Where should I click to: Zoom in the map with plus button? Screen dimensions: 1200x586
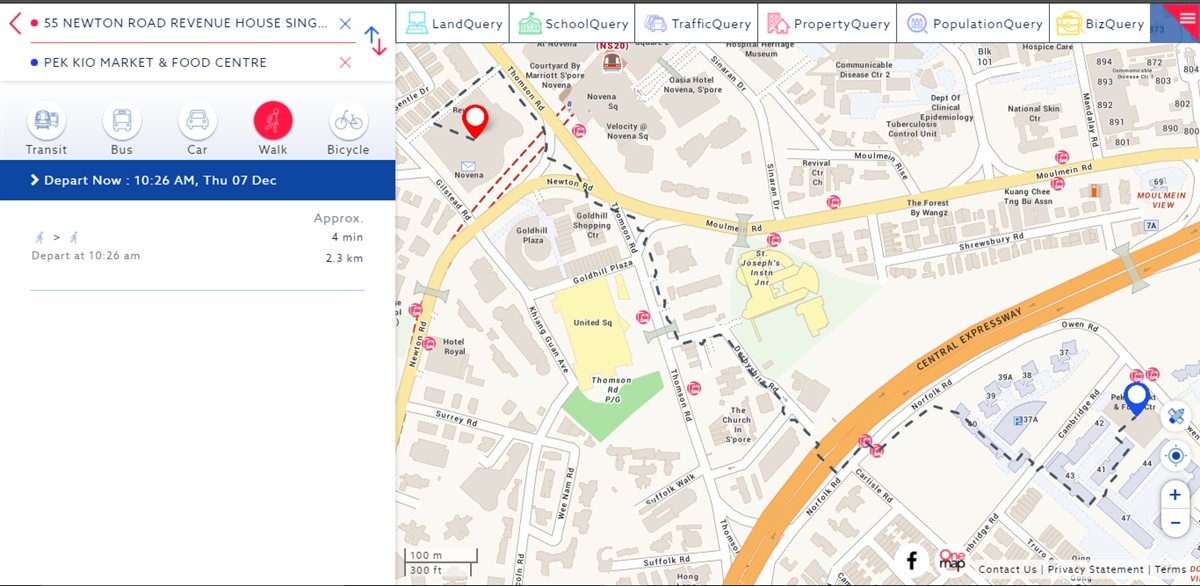tap(1175, 495)
